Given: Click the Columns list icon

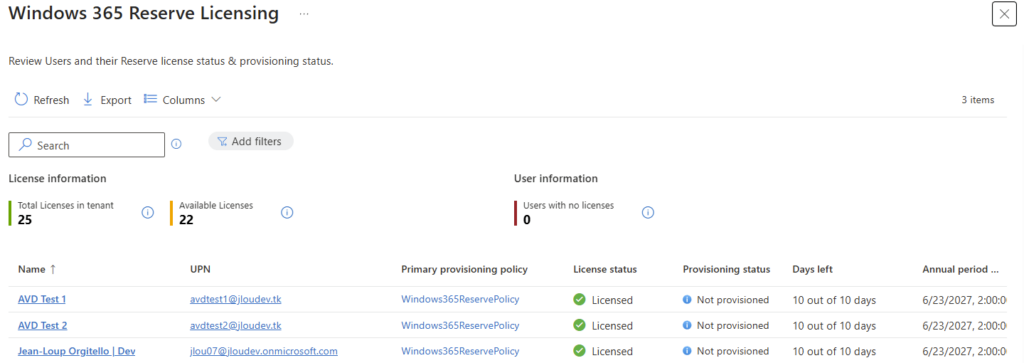Looking at the screenshot, I should point(150,99).
